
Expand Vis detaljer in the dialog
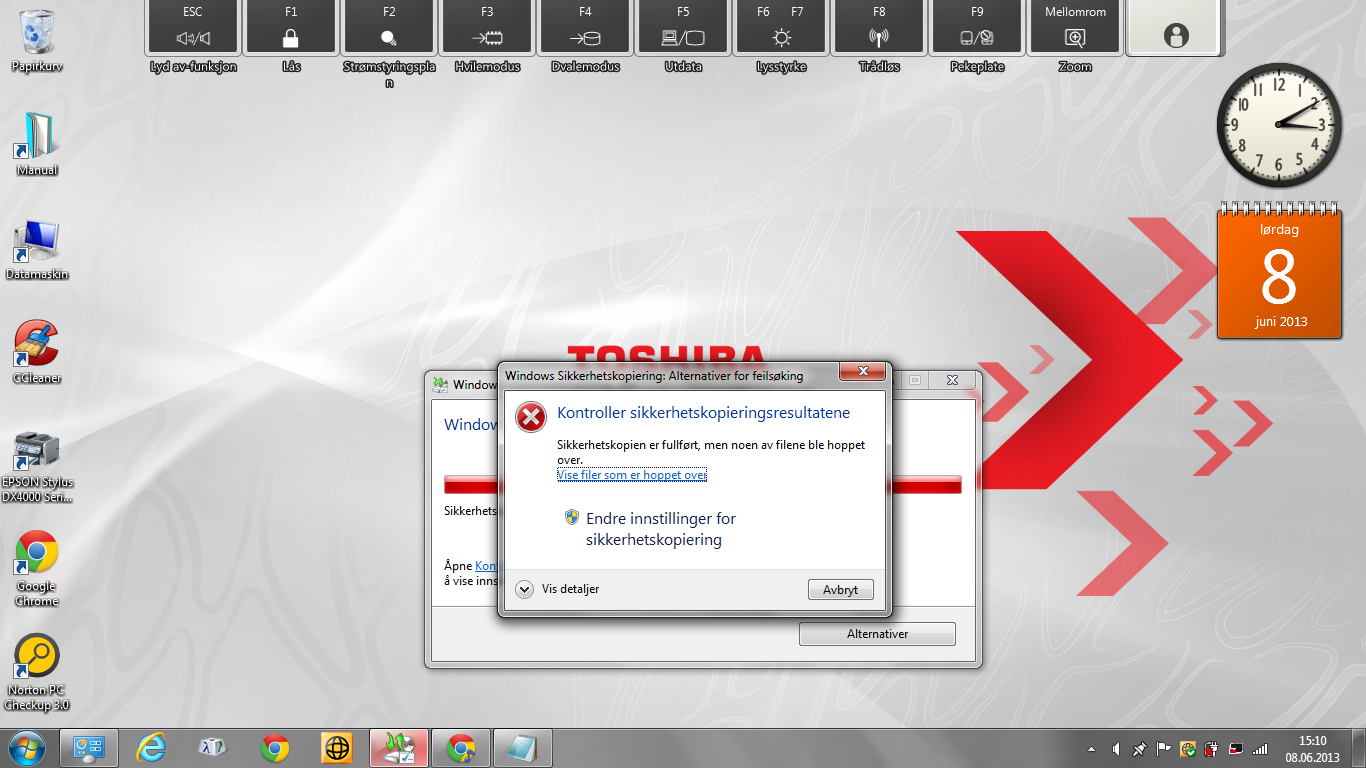(x=558, y=589)
